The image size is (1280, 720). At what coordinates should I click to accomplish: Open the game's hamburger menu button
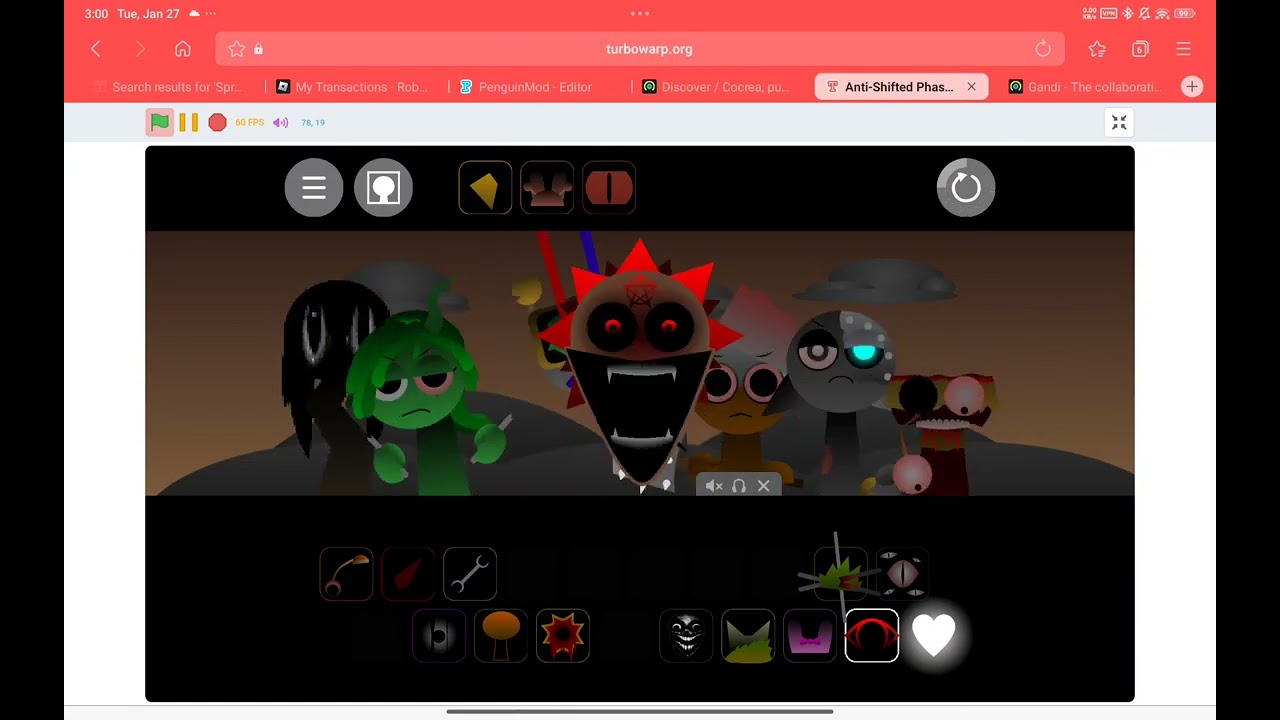click(314, 187)
